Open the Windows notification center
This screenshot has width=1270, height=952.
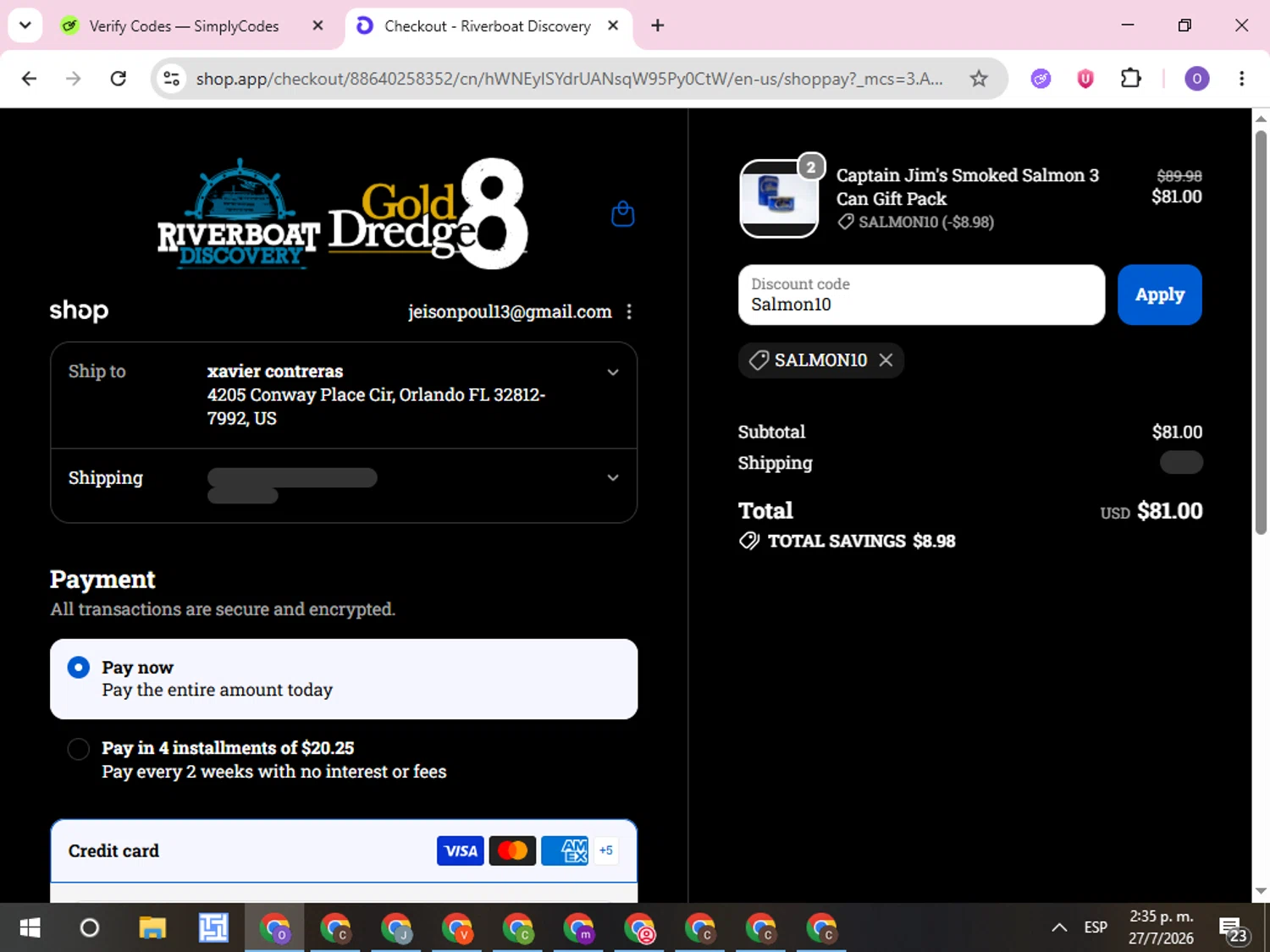click(1234, 928)
